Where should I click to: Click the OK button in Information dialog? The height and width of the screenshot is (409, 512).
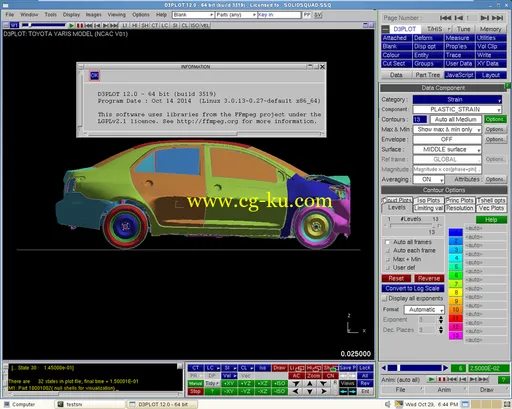[x=94, y=76]
